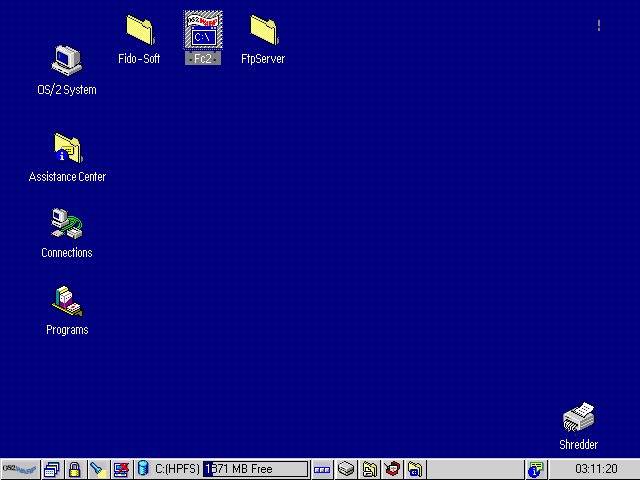Select the Fc2 program icon
Image resolution: width=640 pixels, height=480 pixels.
[x=203, y=30]
